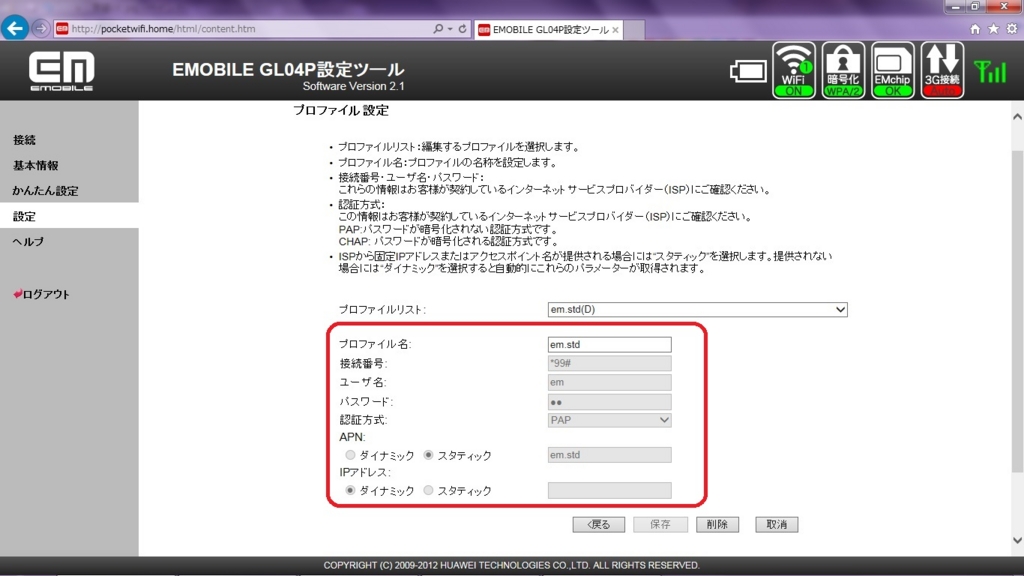The image size is (1024, 576).
Task: Click the パスワード field
Action: pyautogui.click(x=609, y=402)
